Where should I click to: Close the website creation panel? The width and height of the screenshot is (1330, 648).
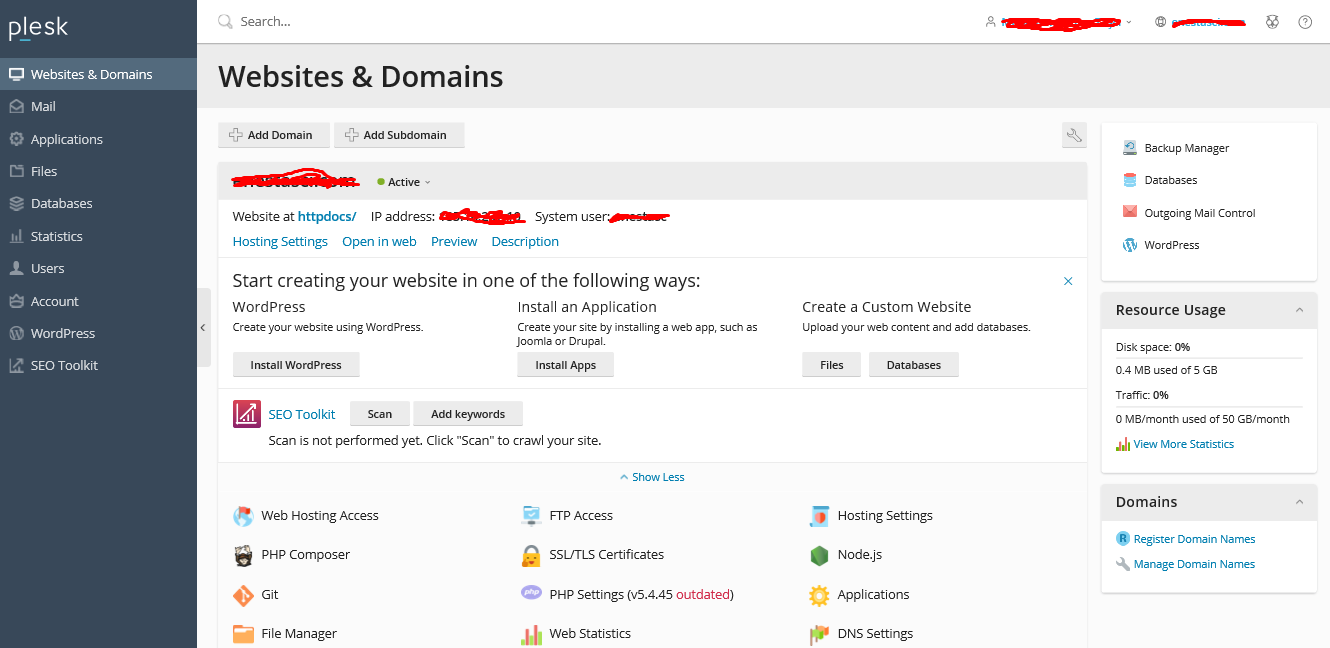(1068, 282)
